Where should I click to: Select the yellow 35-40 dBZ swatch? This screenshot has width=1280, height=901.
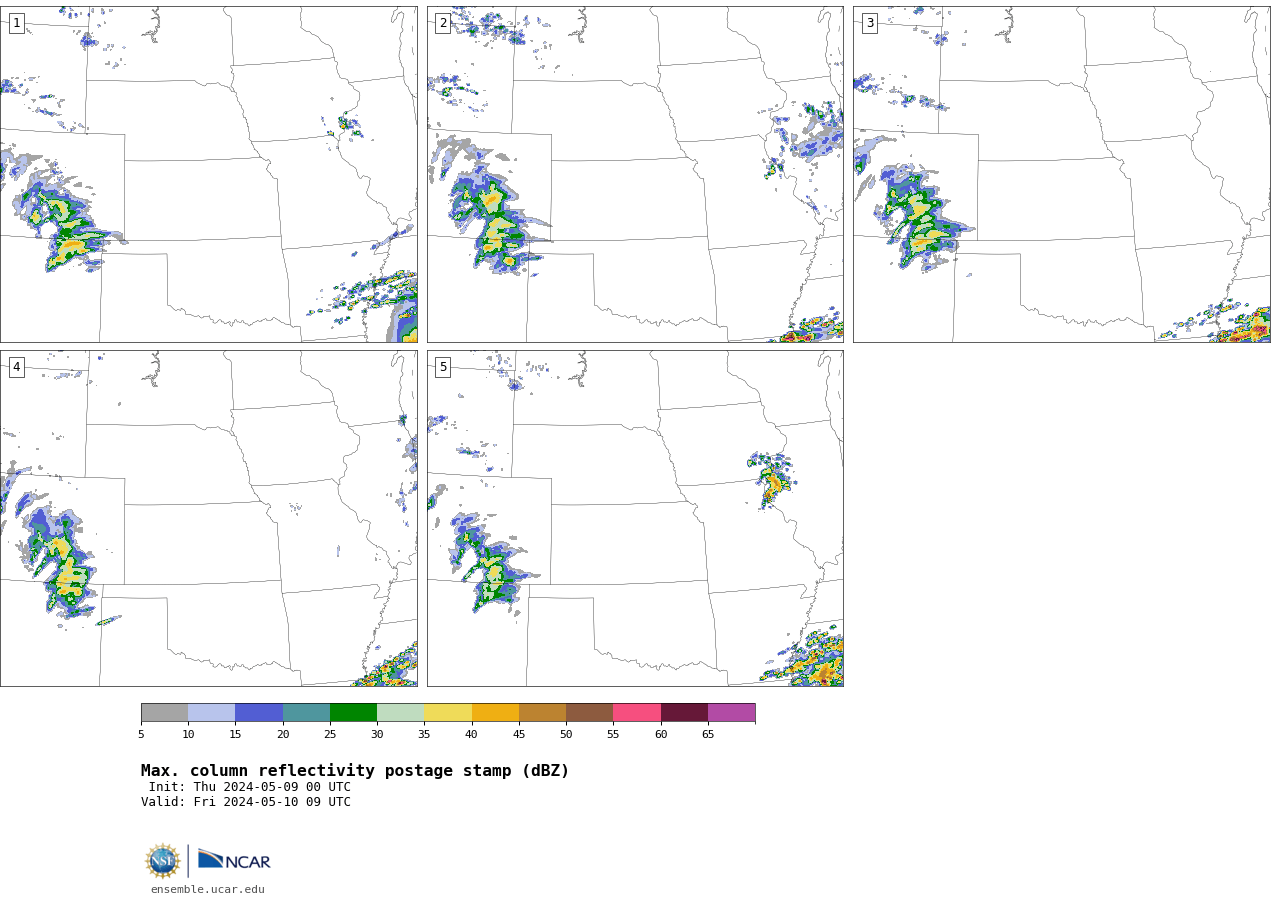click(448, 712)
